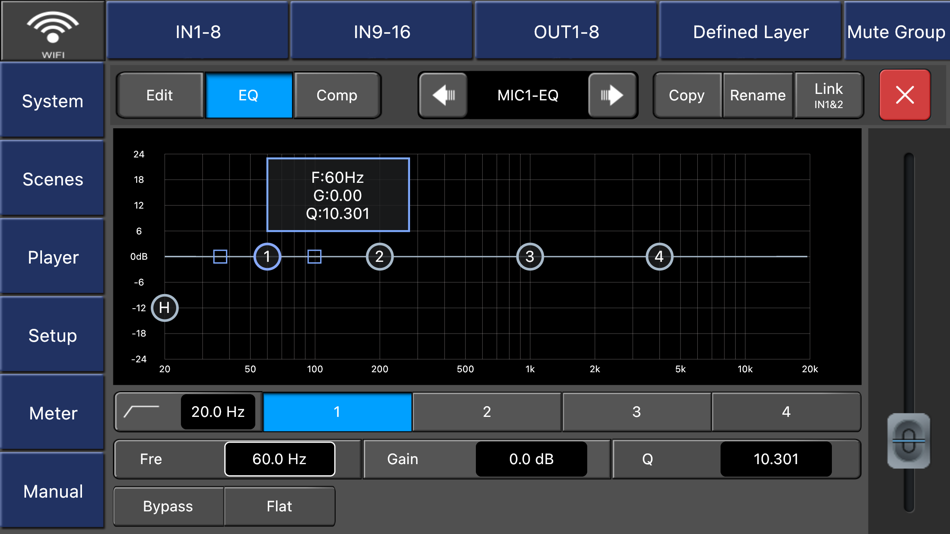Image resolution: width=950 pixels, height=534 pixels.
Task: Click left Q-width square handle near 50Hz
Action: [220, 256]
